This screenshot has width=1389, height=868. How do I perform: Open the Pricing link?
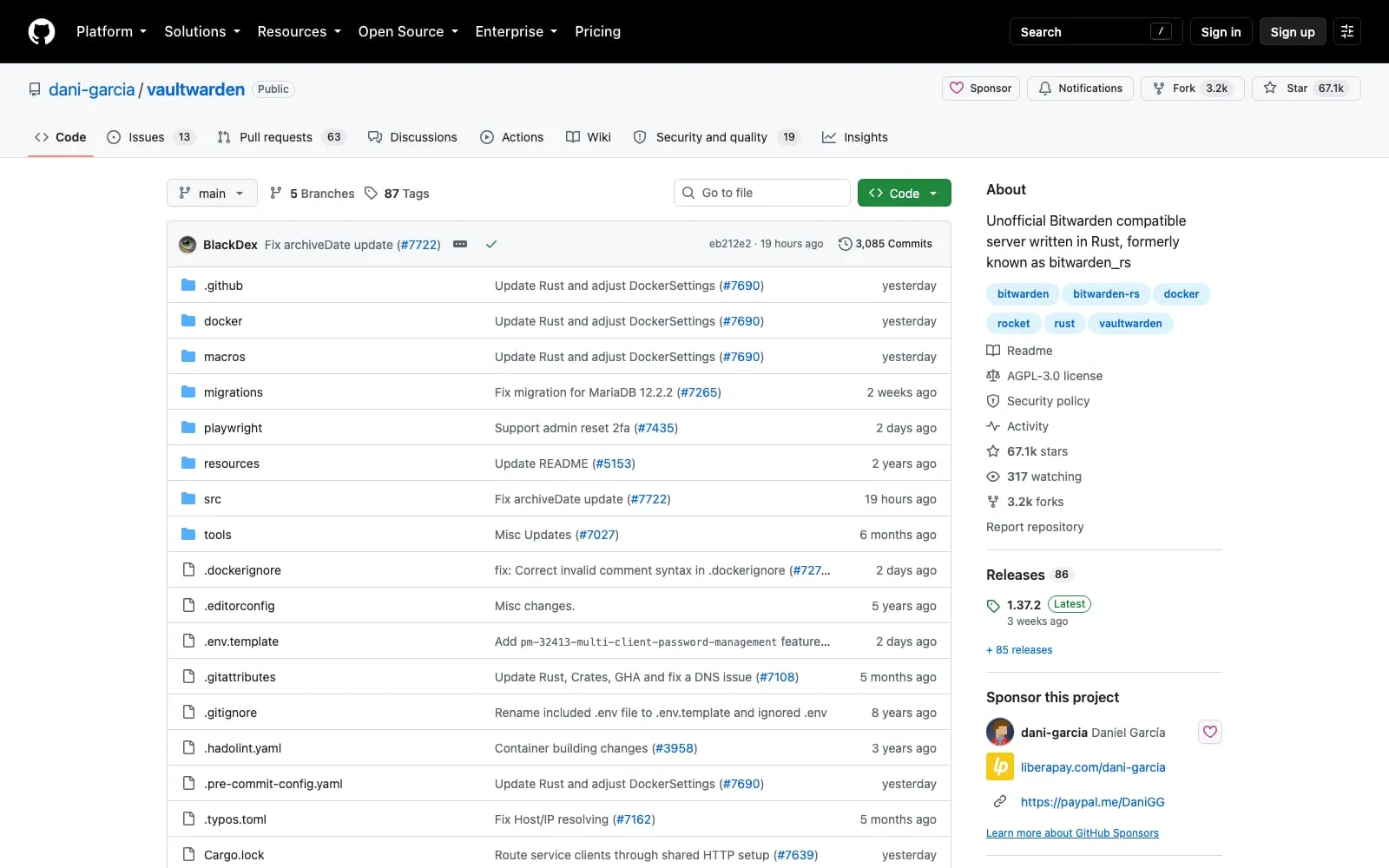pyautogui.click(x=597, y=31)
